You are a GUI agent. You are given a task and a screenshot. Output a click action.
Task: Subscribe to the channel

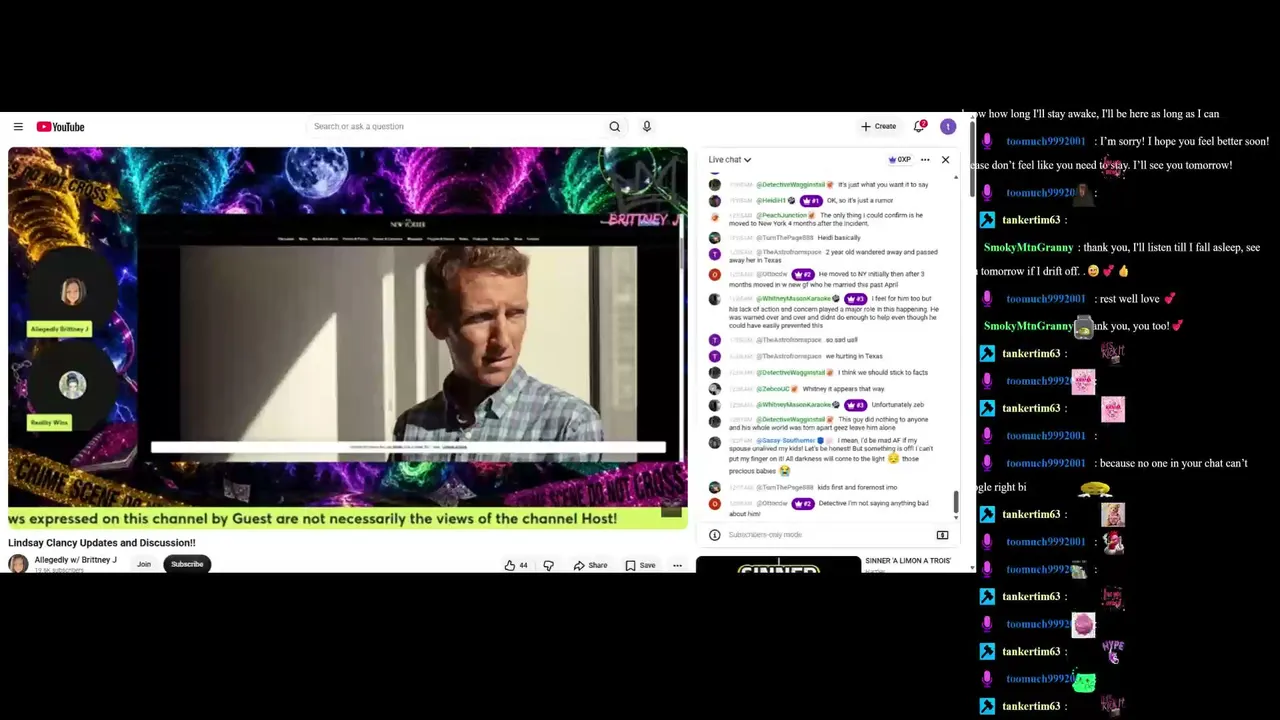187,565
